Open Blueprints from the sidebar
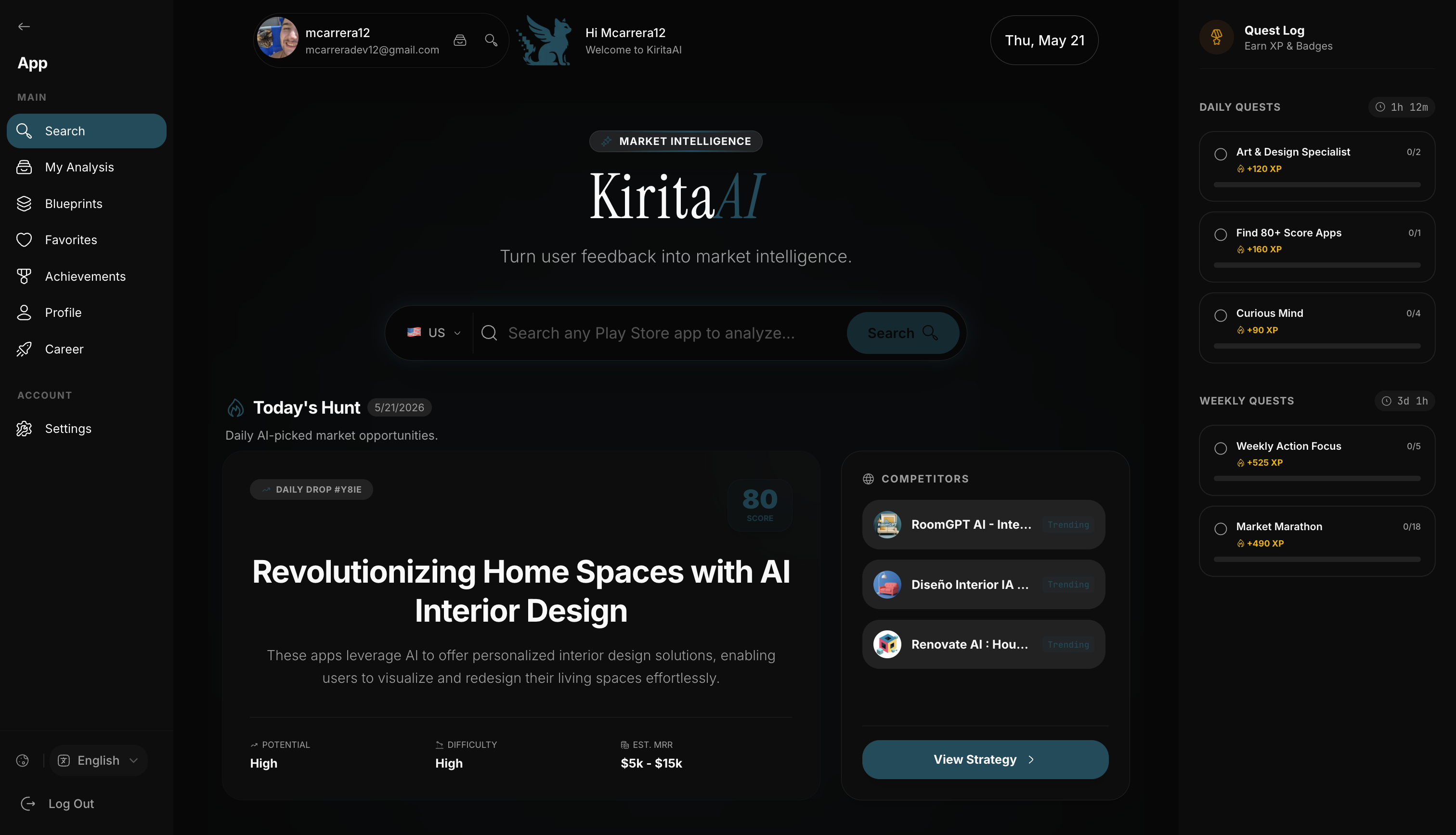 pos(87,204)
